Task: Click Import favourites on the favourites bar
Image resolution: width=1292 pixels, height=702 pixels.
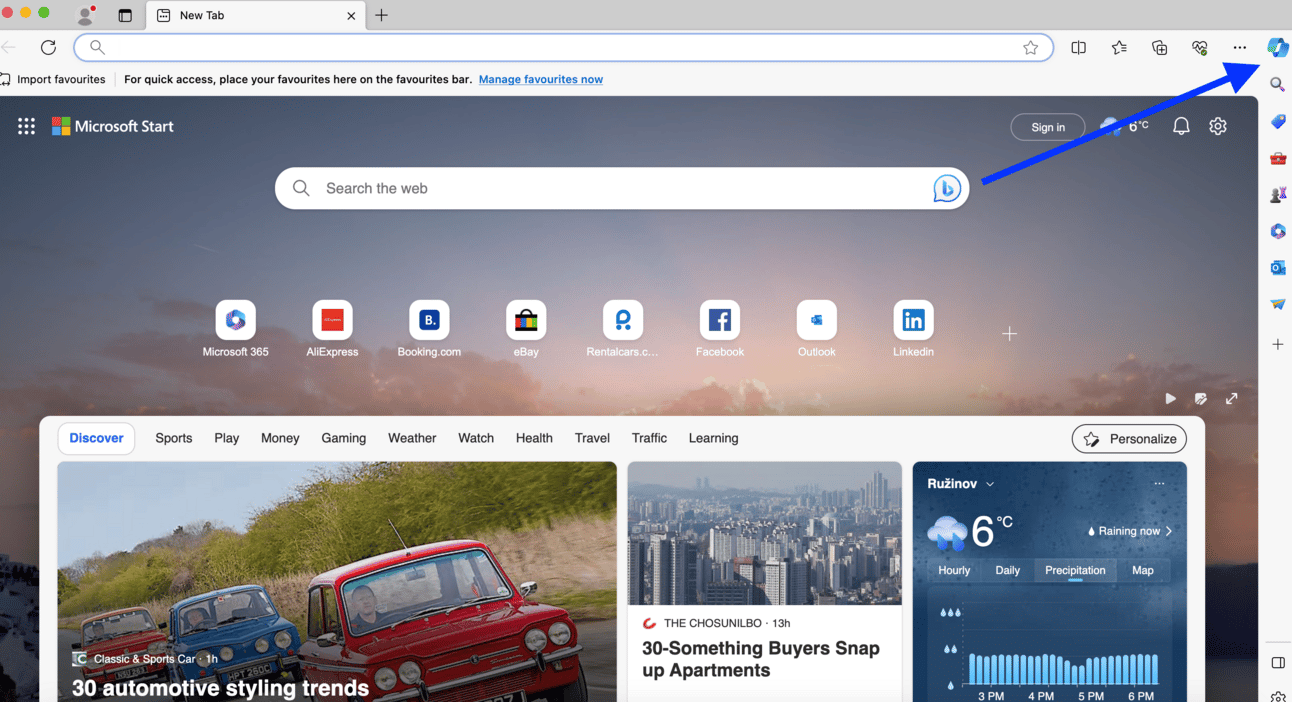Action: click(x=53, y=79)
